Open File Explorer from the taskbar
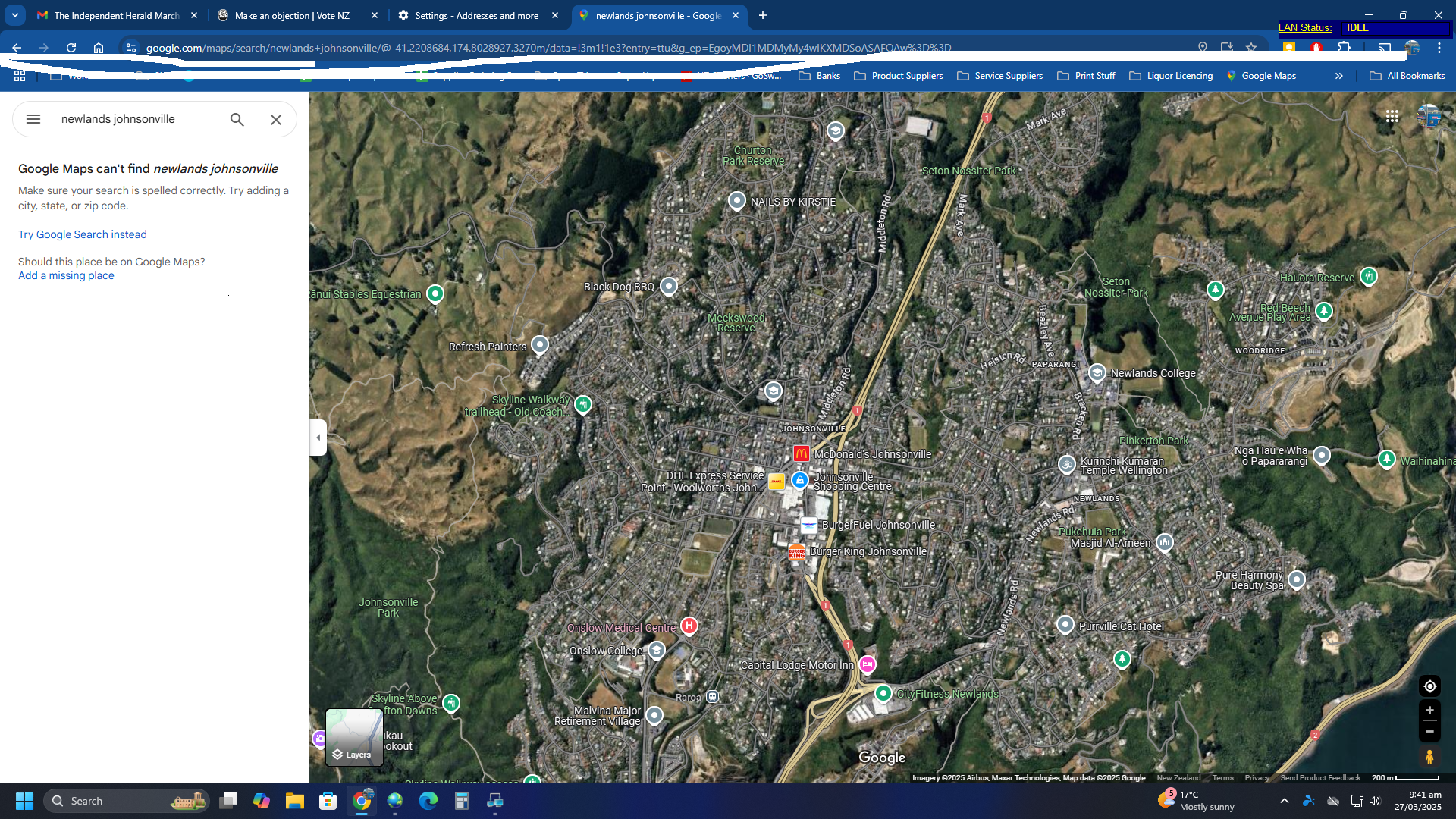 click(294, 801)
